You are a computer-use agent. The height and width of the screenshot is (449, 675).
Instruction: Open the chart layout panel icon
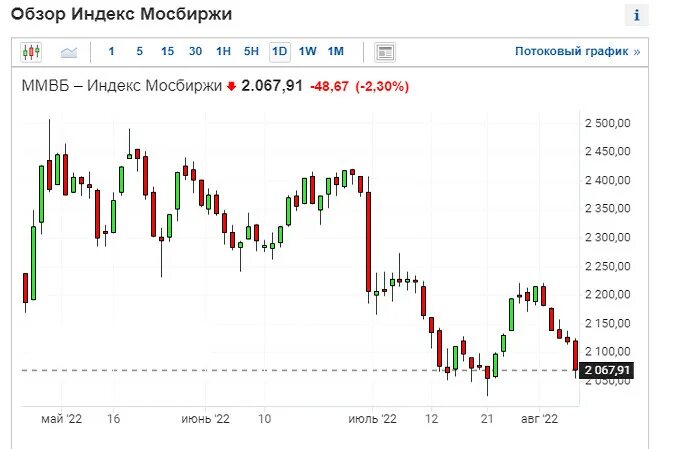pyautogui.click(x=385, y=52)
